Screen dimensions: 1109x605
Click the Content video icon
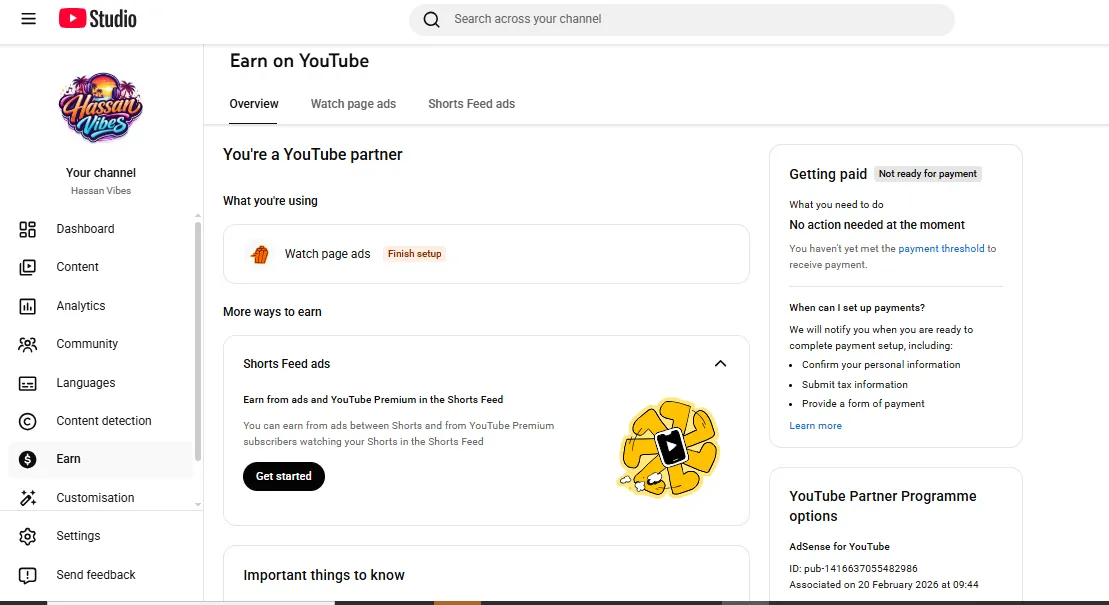pyautogui.click(x=28, y=267)
